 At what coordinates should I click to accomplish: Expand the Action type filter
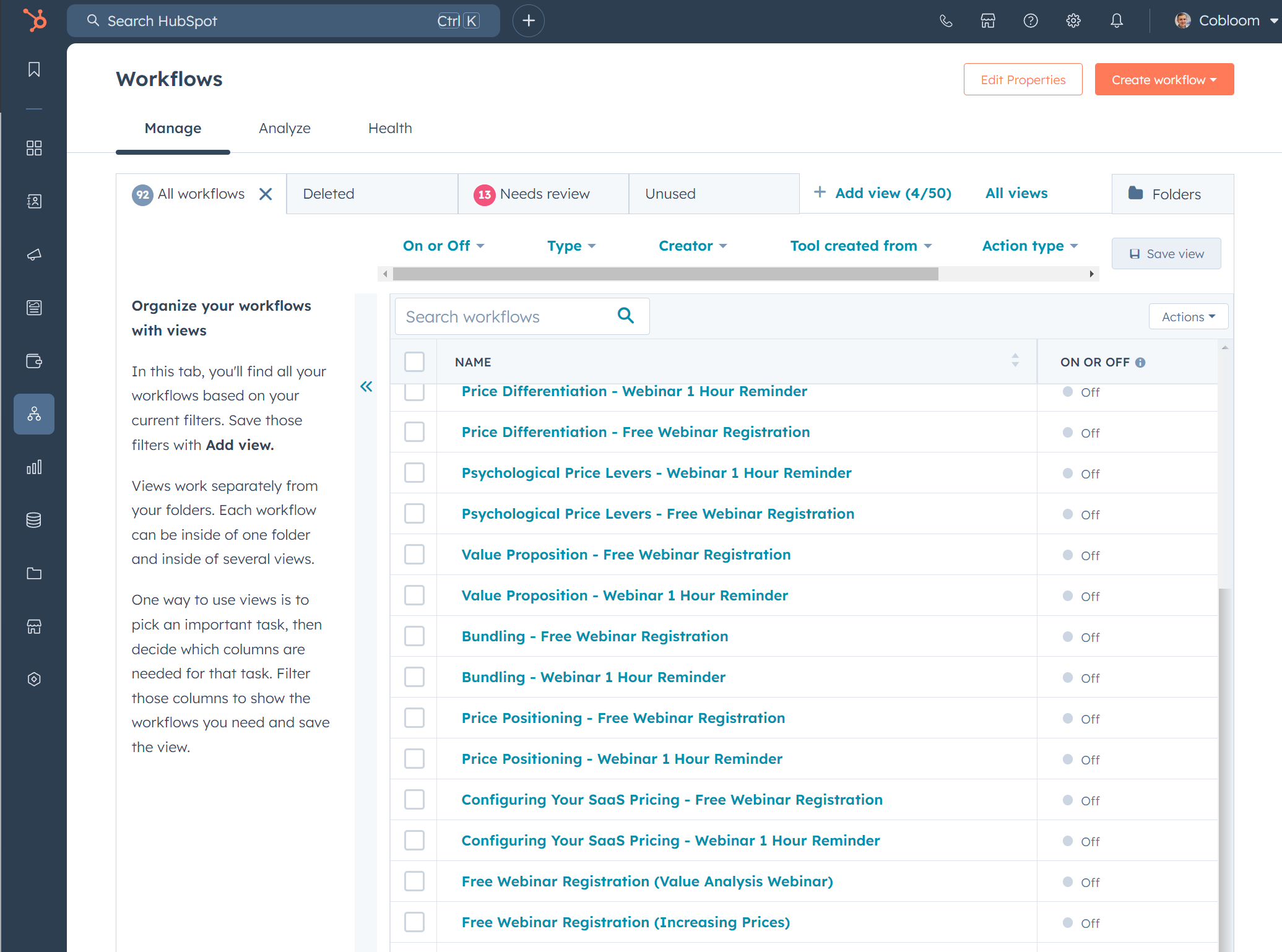coord(1028,246)
